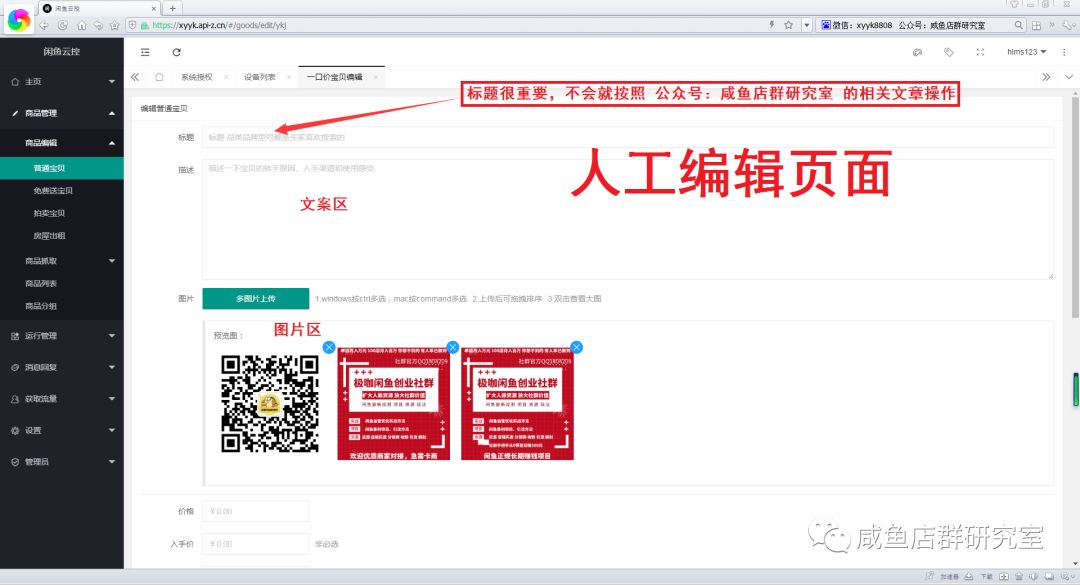Open 免费送宝贝 in the sidebar
1080x585 pixels.
(52, 190)
